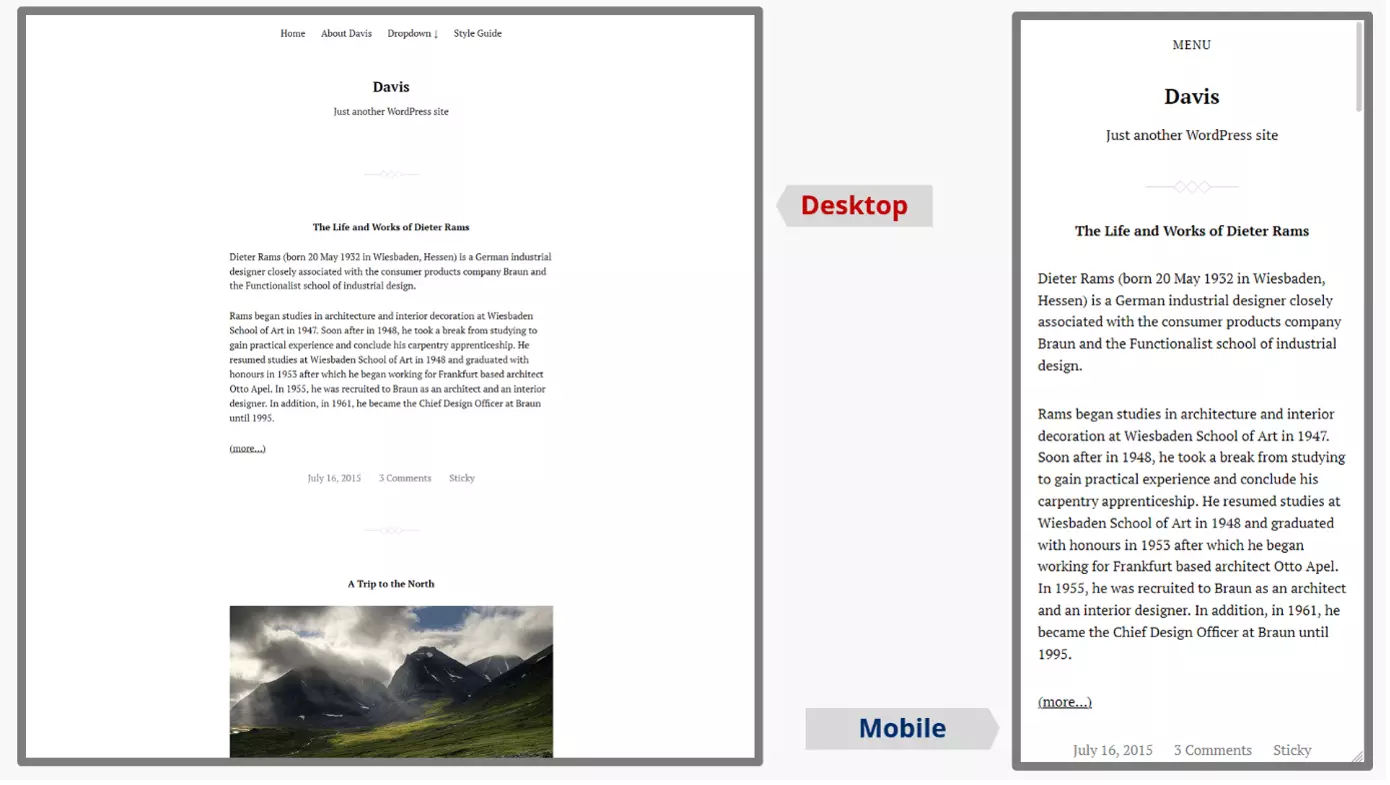1390x785 pixels.
Task: Click the July 16, 2015 date in the desktop view
Action: (x=334, y=478)
